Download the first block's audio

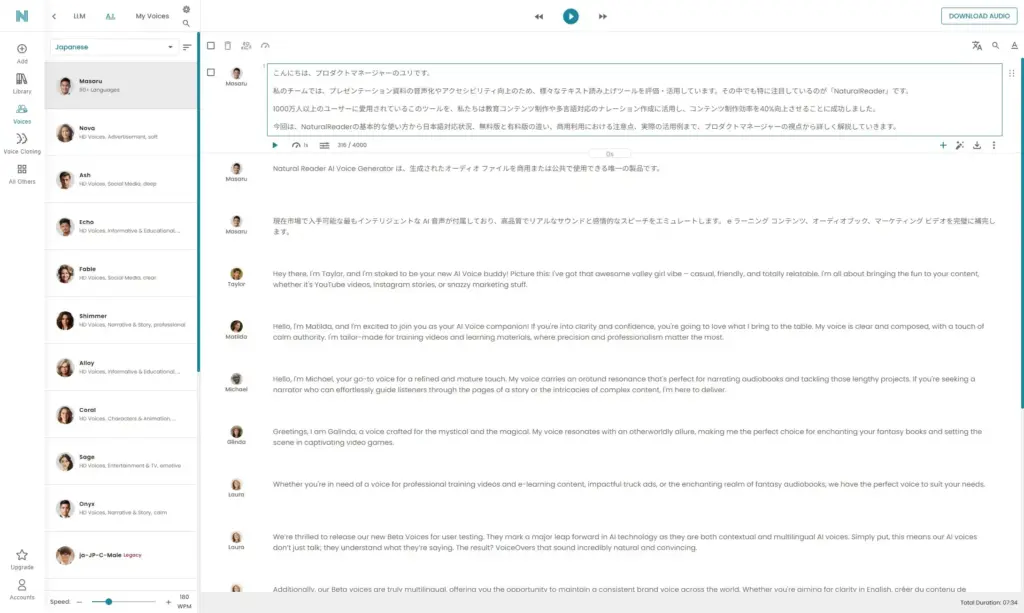coord(976,145)
